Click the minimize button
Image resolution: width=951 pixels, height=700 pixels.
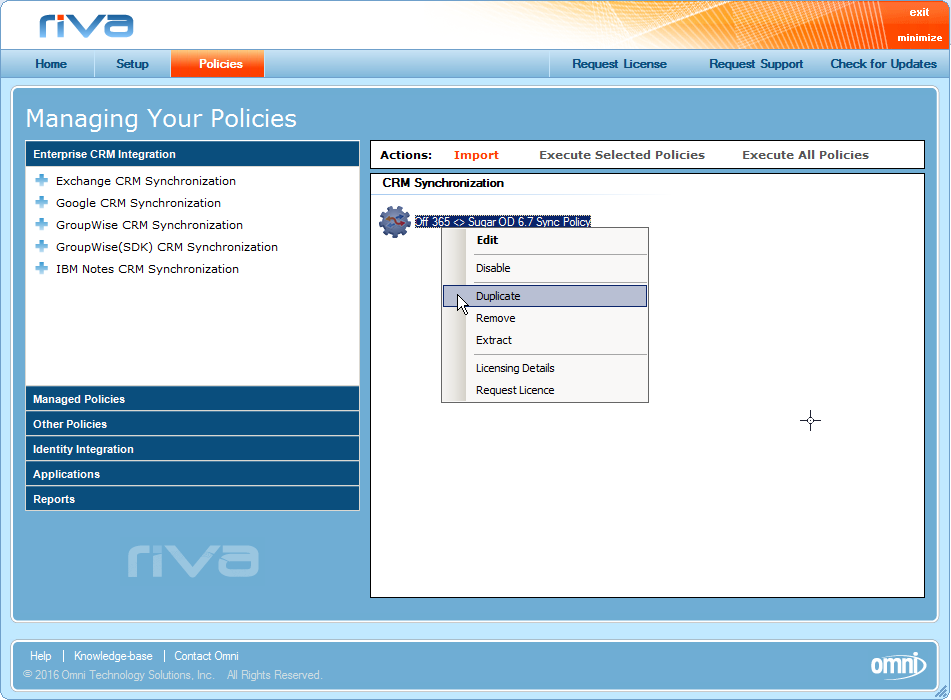tap(919, 38)
